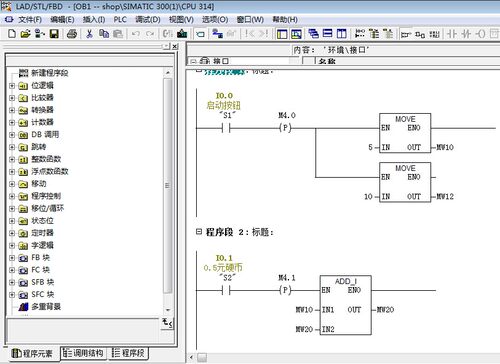Select the M4.0 positive edge coil

(285, 128)
